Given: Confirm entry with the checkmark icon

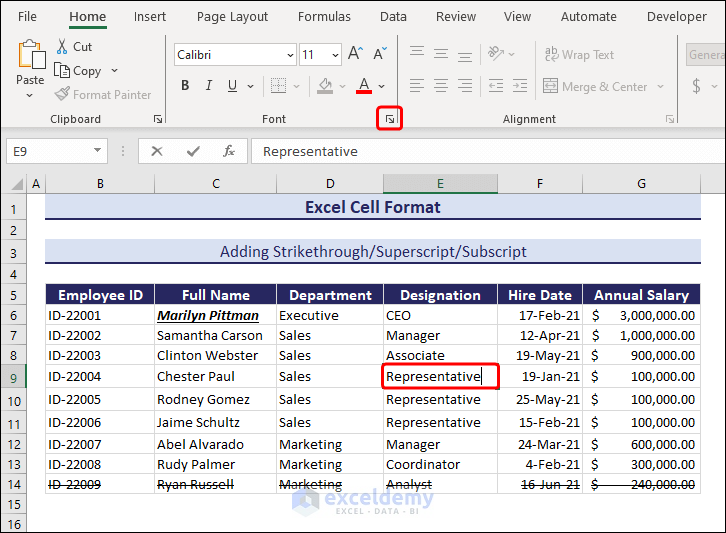Looking at the screenshot, I should click(193, 151).
